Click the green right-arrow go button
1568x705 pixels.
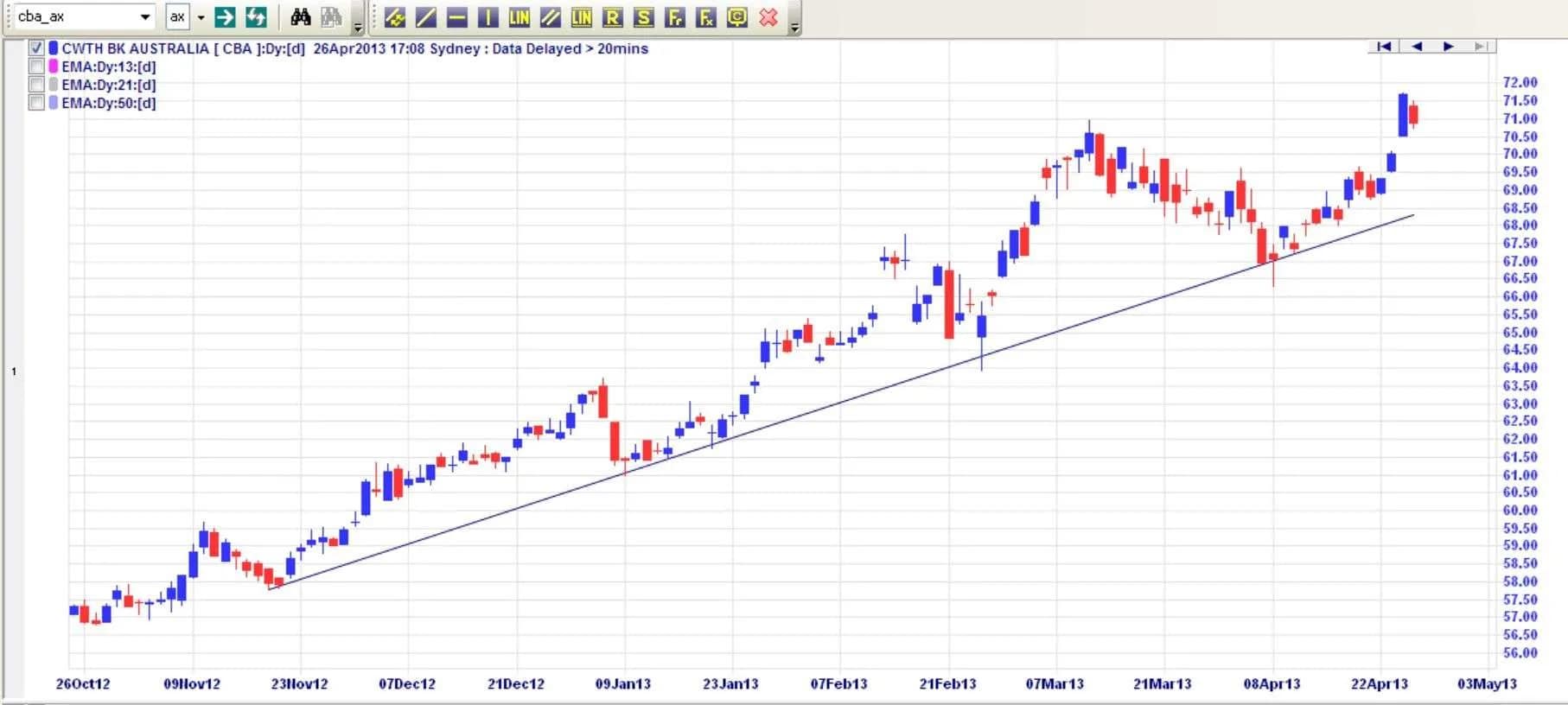225,16
